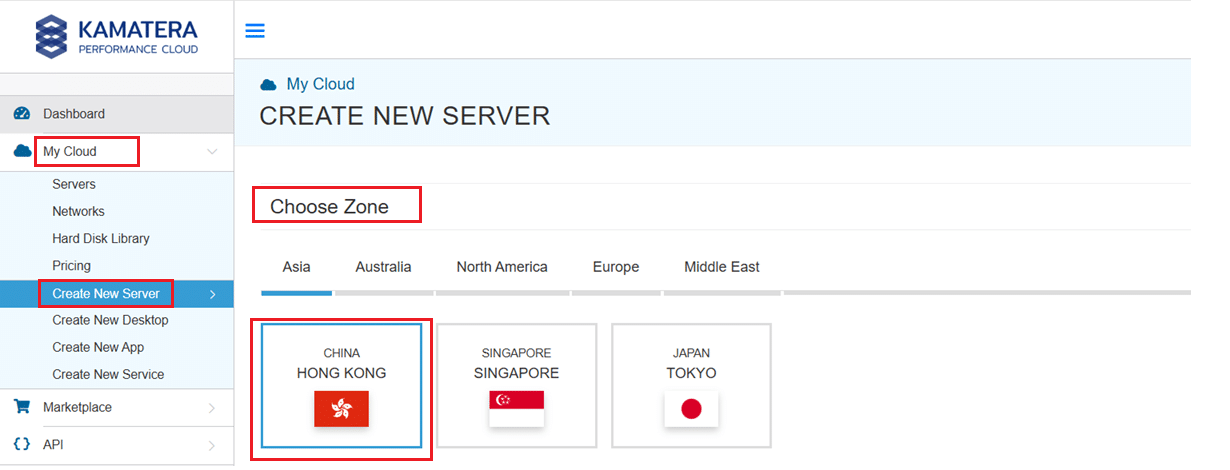The height and width of the screenshot is (470, 1230).
Task: Go to Networks in sidebar
Action: [78, 212]
